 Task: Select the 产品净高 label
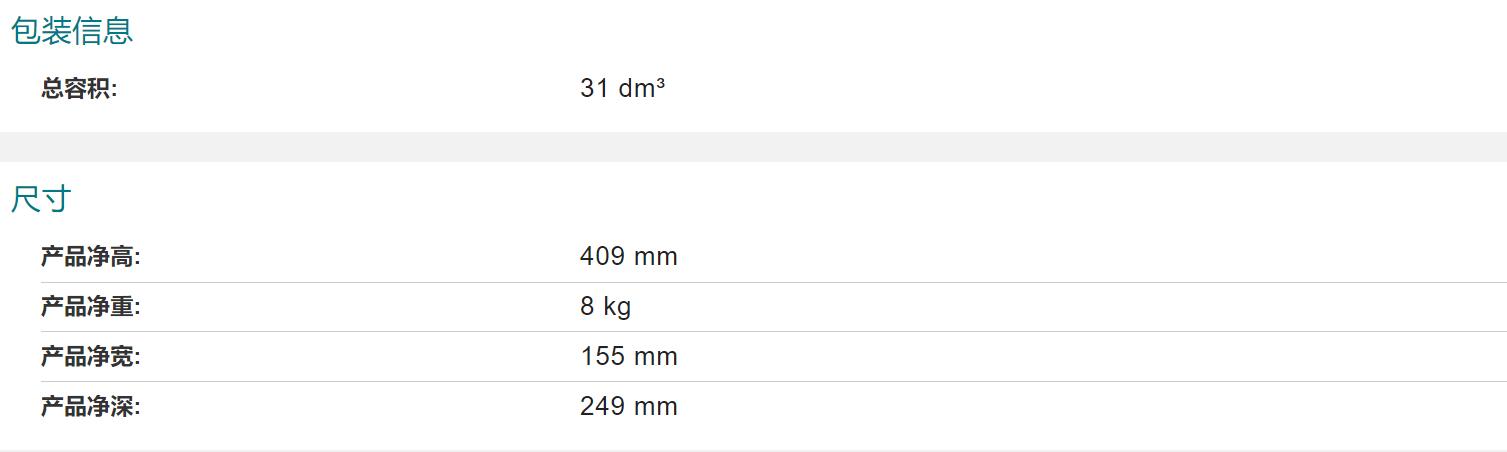[91, 257]
